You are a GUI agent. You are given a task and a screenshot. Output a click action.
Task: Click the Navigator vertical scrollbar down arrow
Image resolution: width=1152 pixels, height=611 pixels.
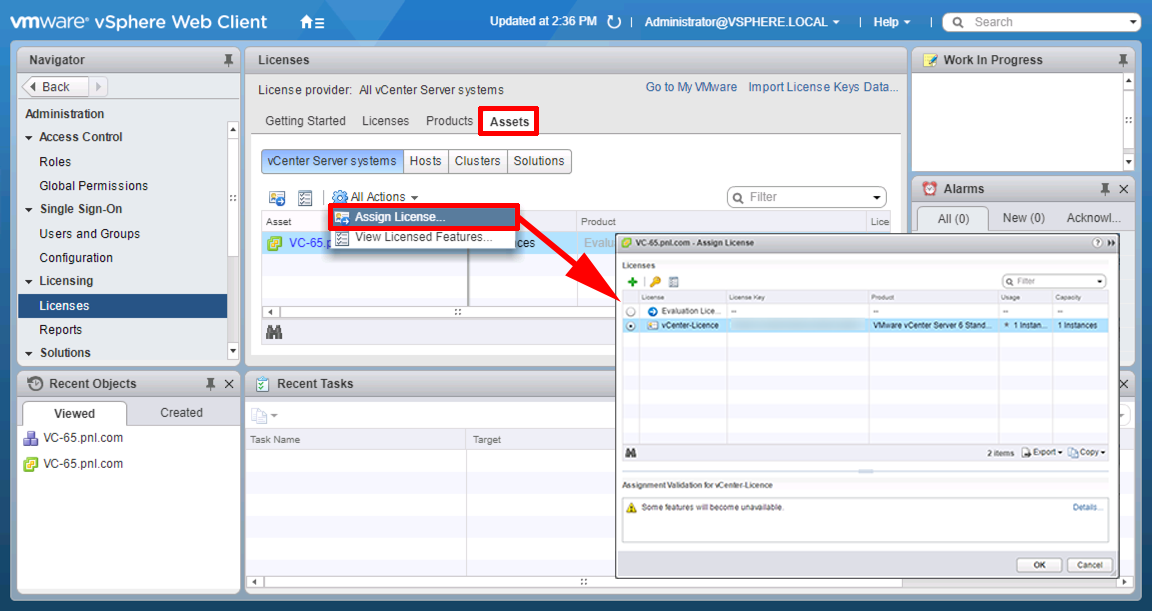click(233, 351)
